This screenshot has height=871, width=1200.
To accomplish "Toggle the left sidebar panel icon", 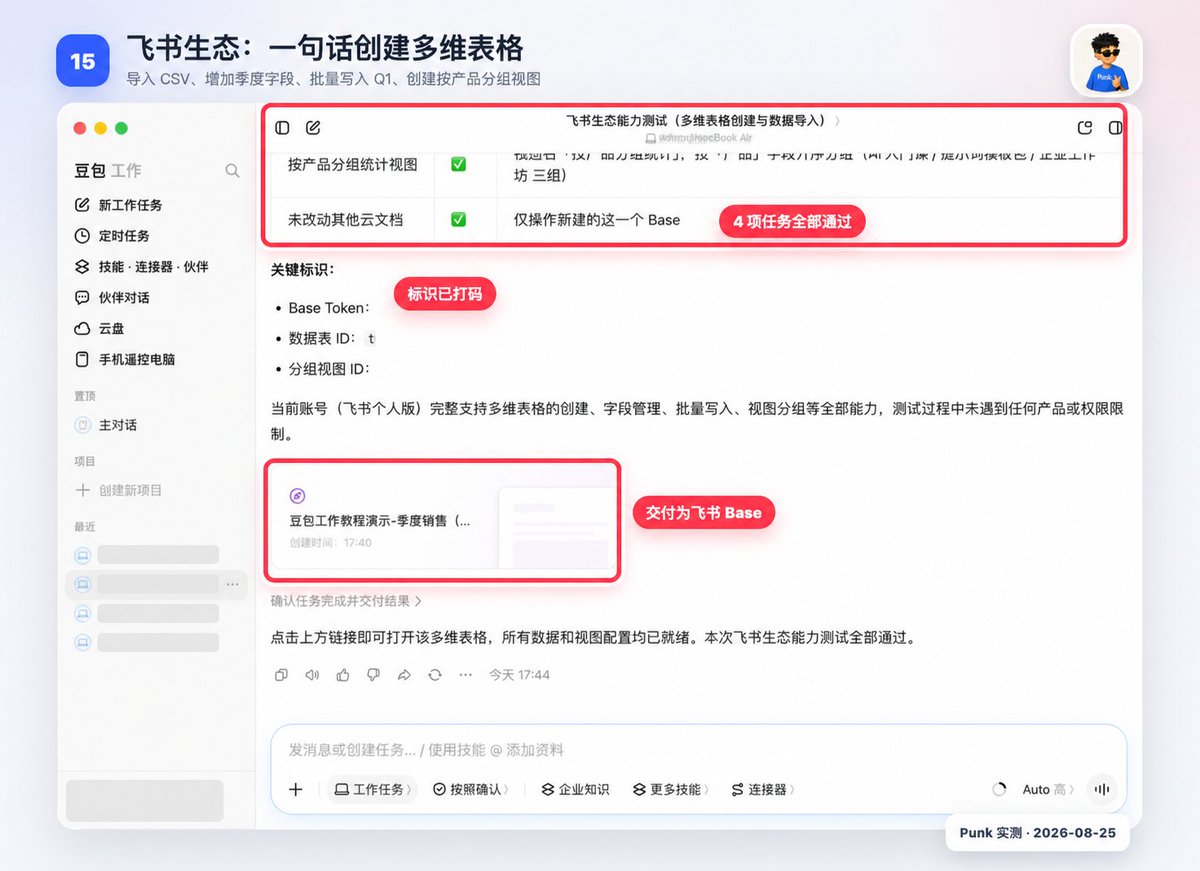I will click(x=282, y=128).
